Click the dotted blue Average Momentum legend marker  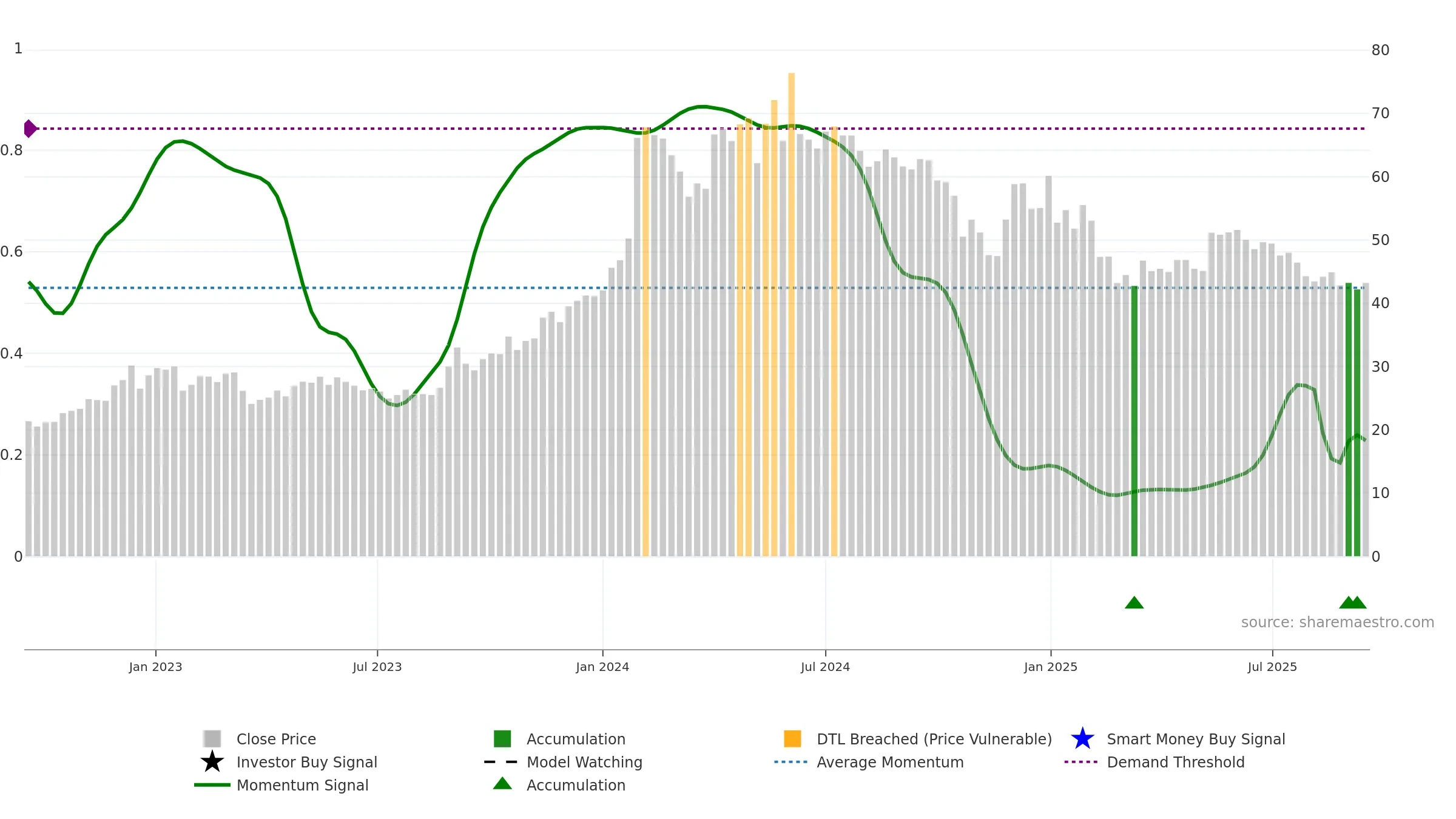791,761
